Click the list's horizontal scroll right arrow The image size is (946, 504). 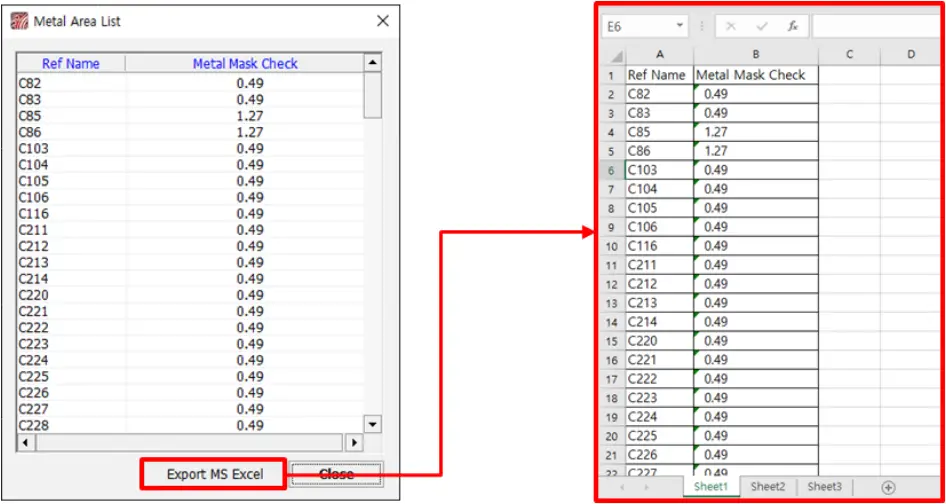(x=354, y=442)
